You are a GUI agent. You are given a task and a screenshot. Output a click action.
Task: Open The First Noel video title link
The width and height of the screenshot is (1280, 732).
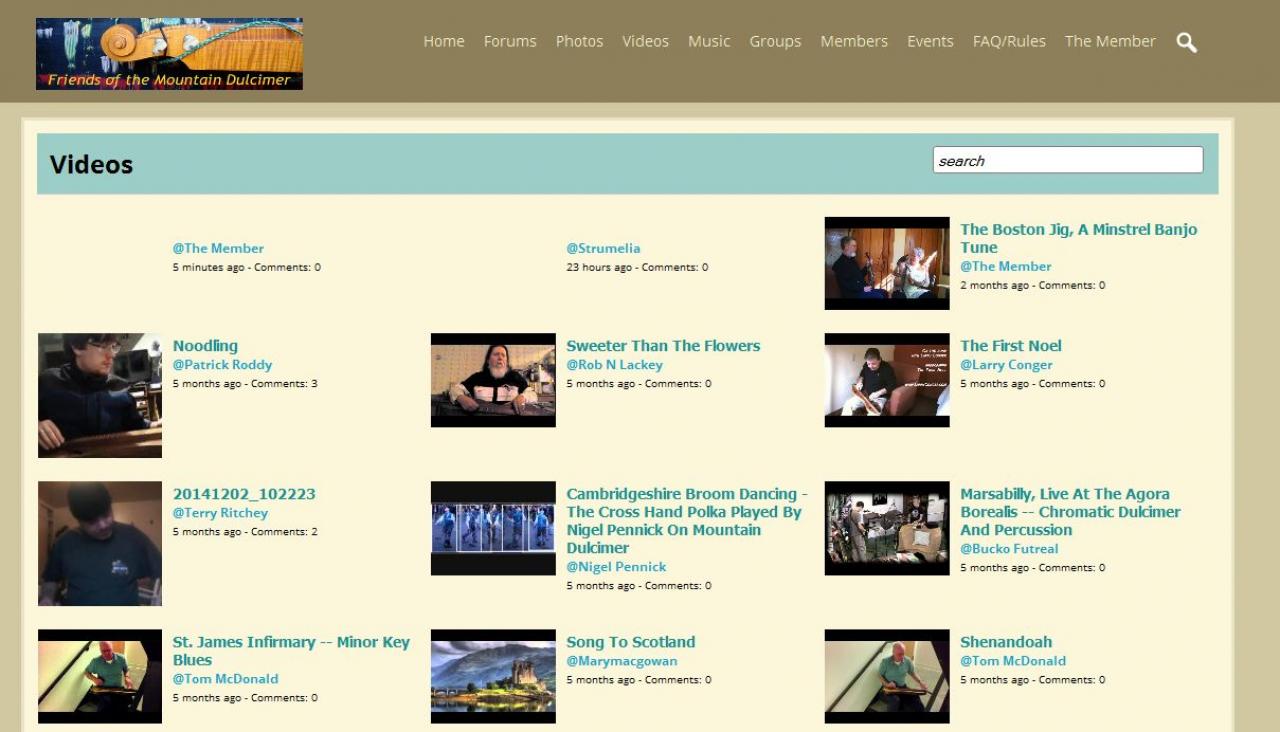point(1011,346)
